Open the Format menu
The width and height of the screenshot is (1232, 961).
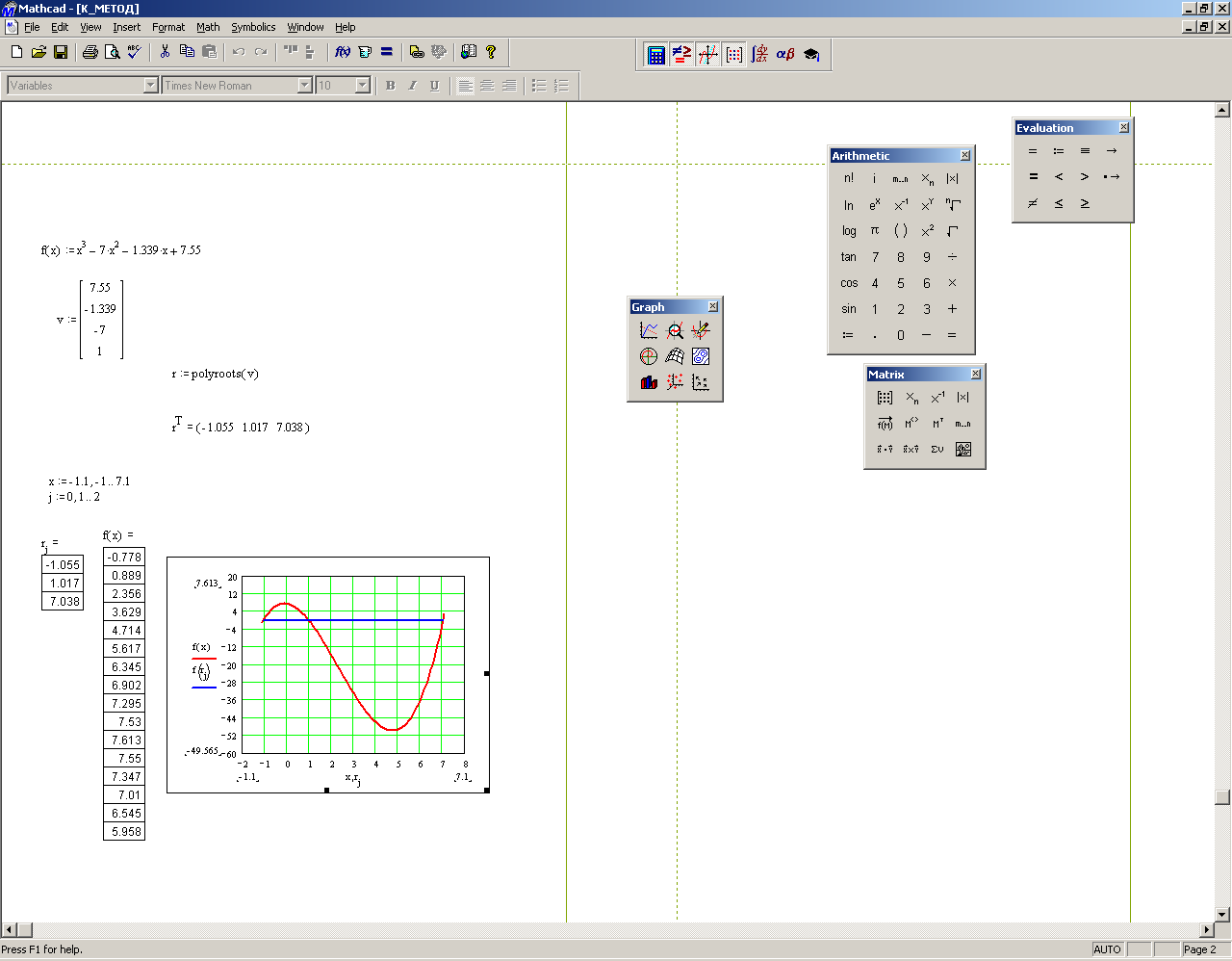(x=168, y=27)
